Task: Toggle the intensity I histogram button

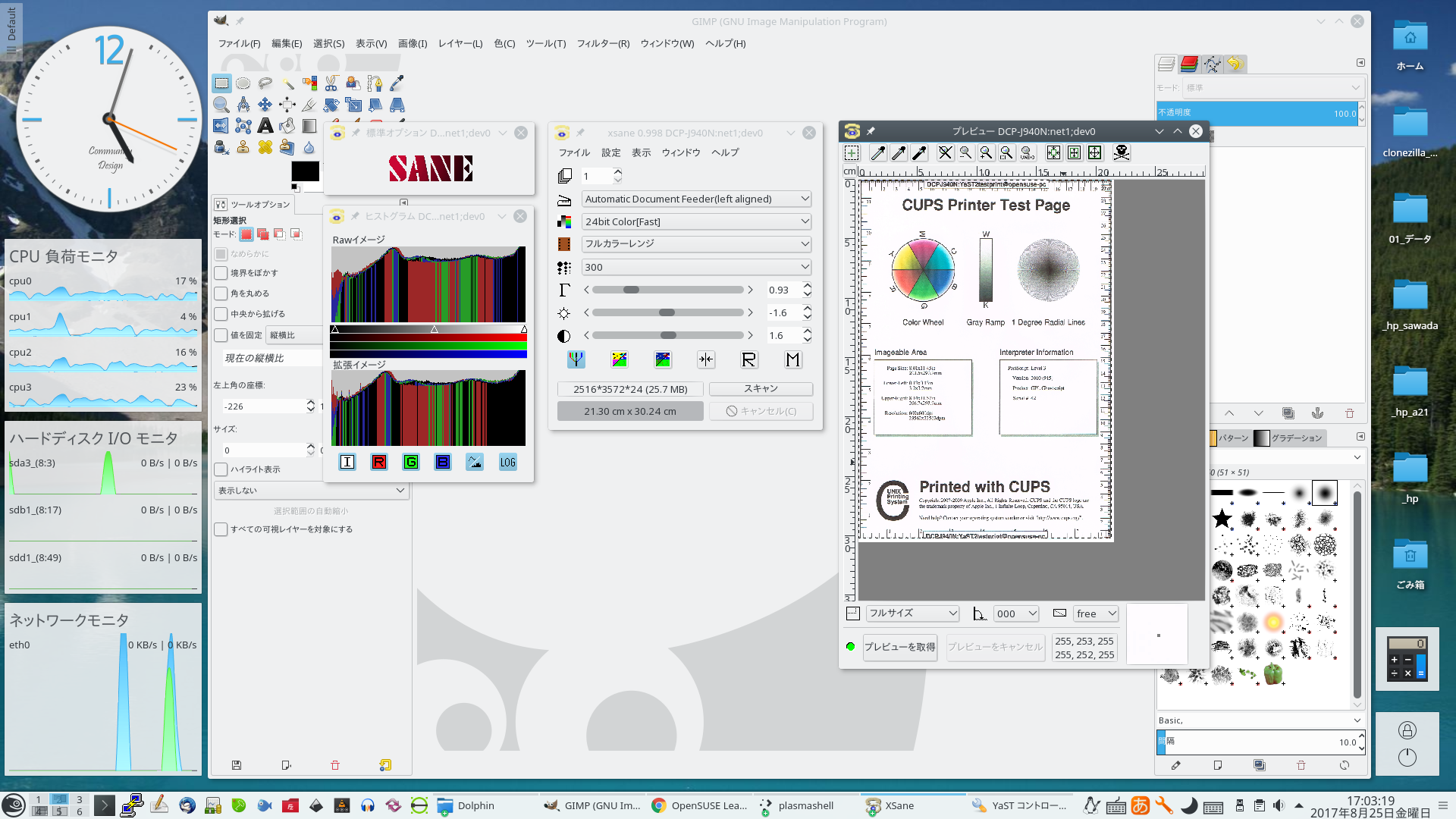Action: pyautogui.click(x=347, y=462)
